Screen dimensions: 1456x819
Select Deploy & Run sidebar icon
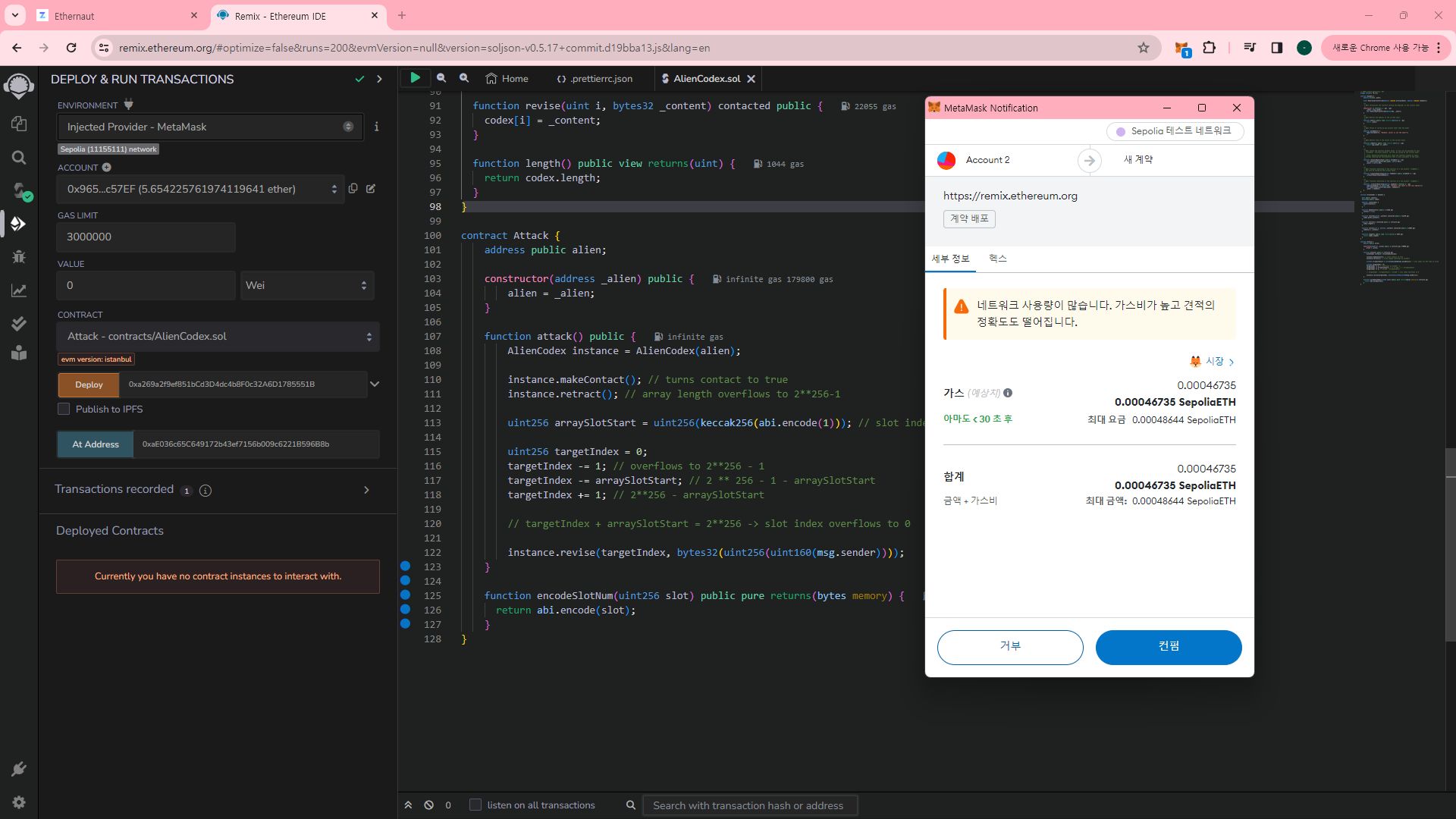coord(19,224)
